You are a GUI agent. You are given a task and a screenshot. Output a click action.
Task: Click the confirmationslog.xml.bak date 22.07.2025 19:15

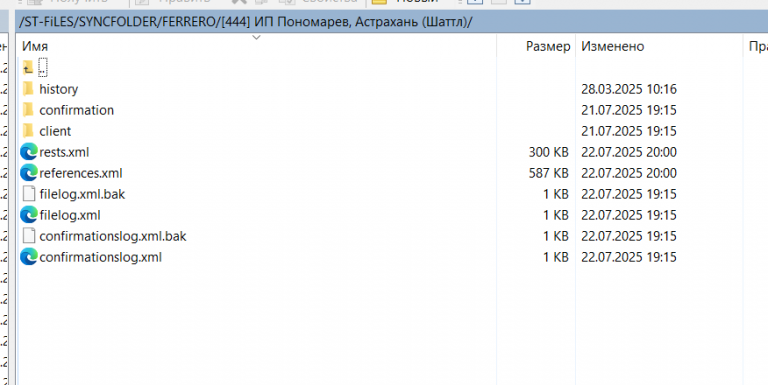tap(629, 237)
